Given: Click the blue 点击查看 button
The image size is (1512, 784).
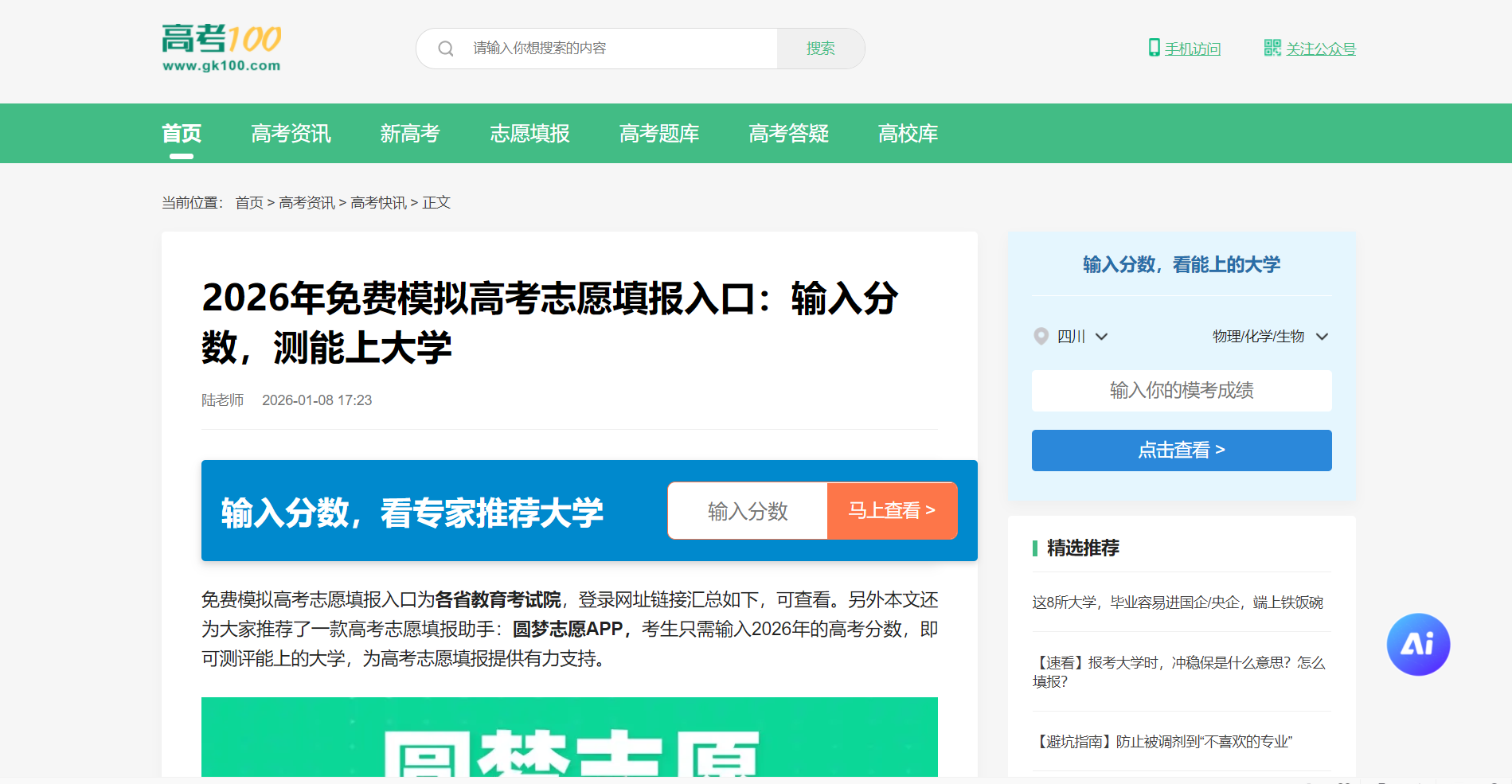Looking at the screenshot, I should (x=1182, y=451).
